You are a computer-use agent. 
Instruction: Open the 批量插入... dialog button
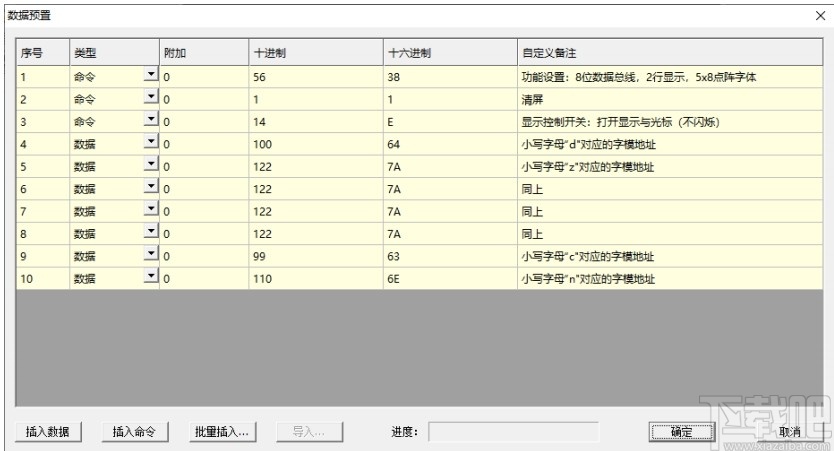tap(222, 432)
